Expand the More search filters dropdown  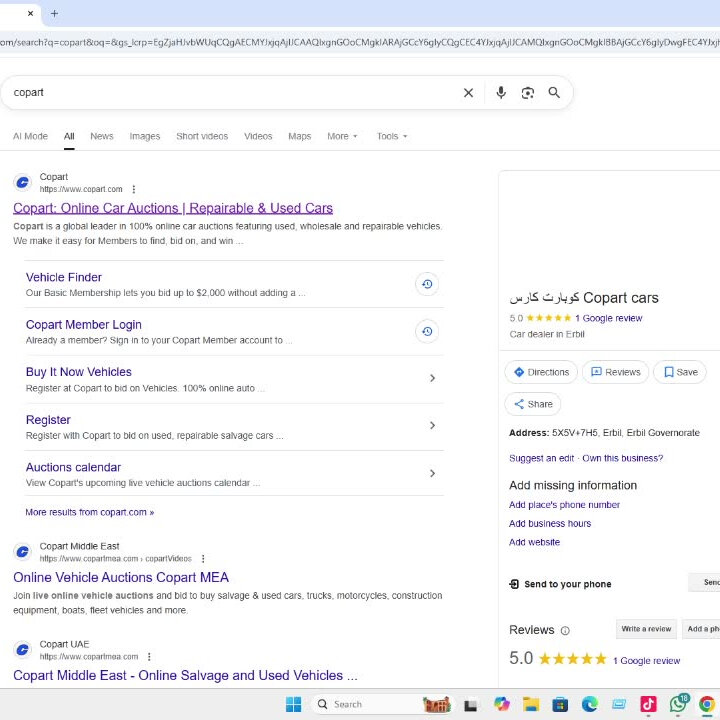[342, 136]
